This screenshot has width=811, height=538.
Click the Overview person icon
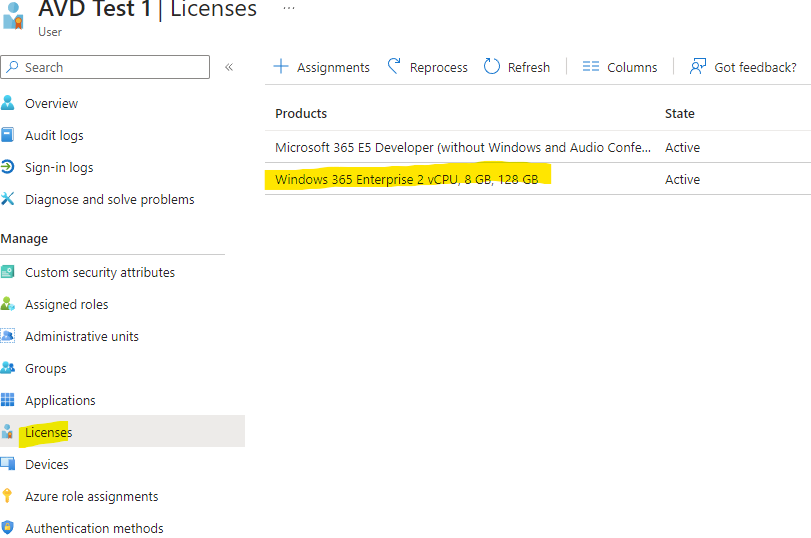click(8, 103)
